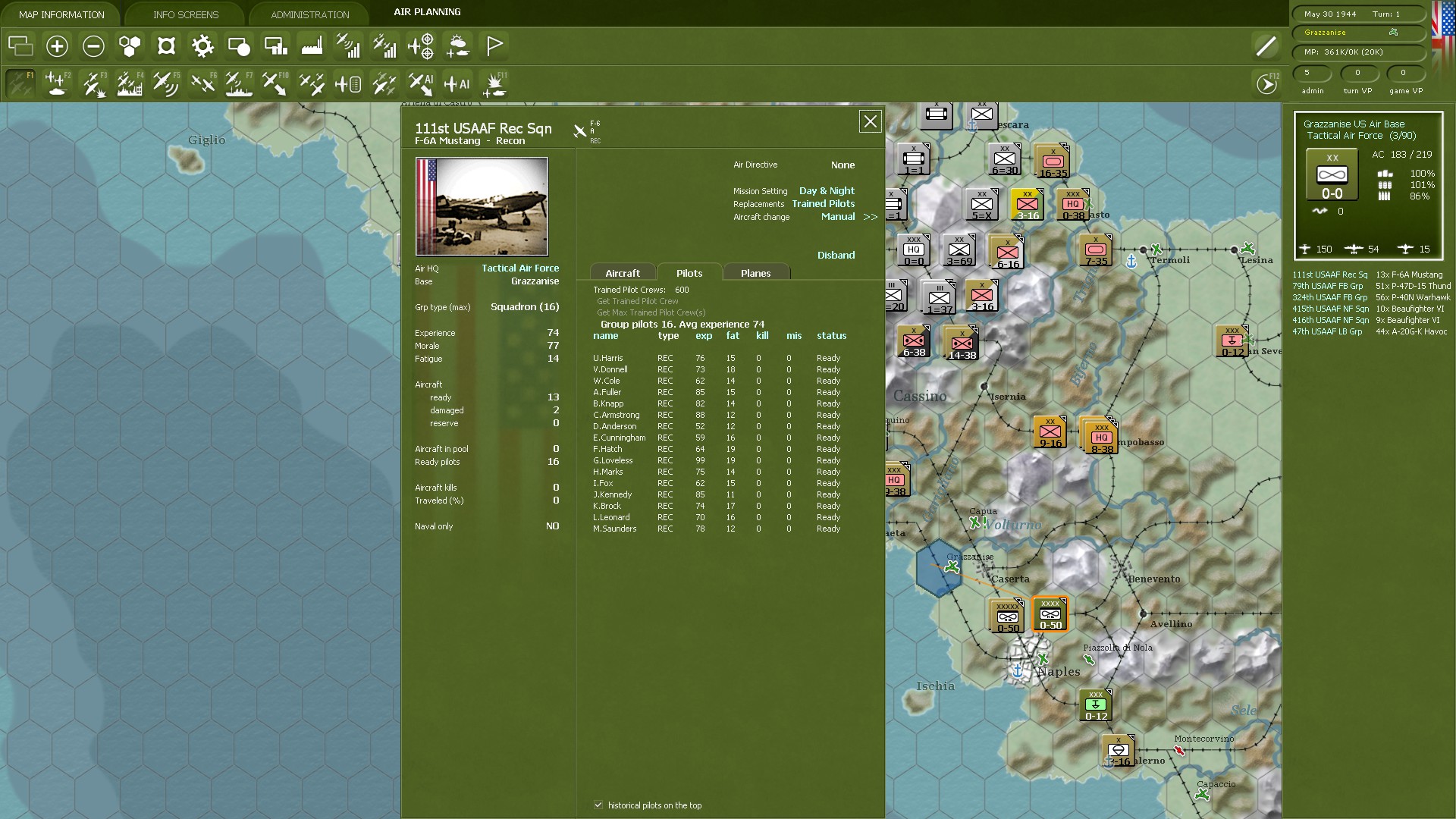Toggle Trained Pilots replacements setting
The height and width of the screenshot is (819, 1456).
[x=823, y=204]
